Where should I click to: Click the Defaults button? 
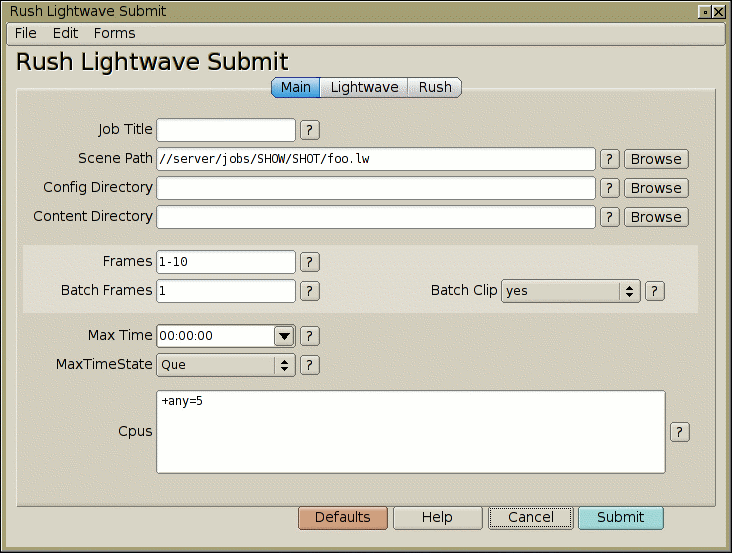[342, 517]
